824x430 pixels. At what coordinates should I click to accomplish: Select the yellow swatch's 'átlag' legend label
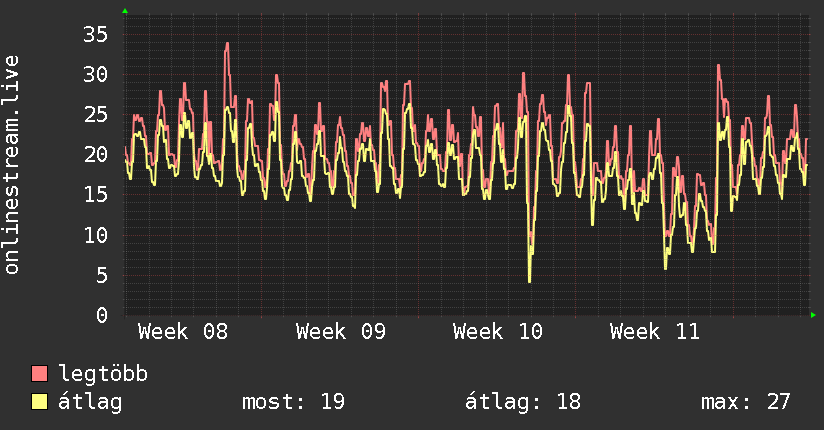pyautogui.click(x=90, y=402)
